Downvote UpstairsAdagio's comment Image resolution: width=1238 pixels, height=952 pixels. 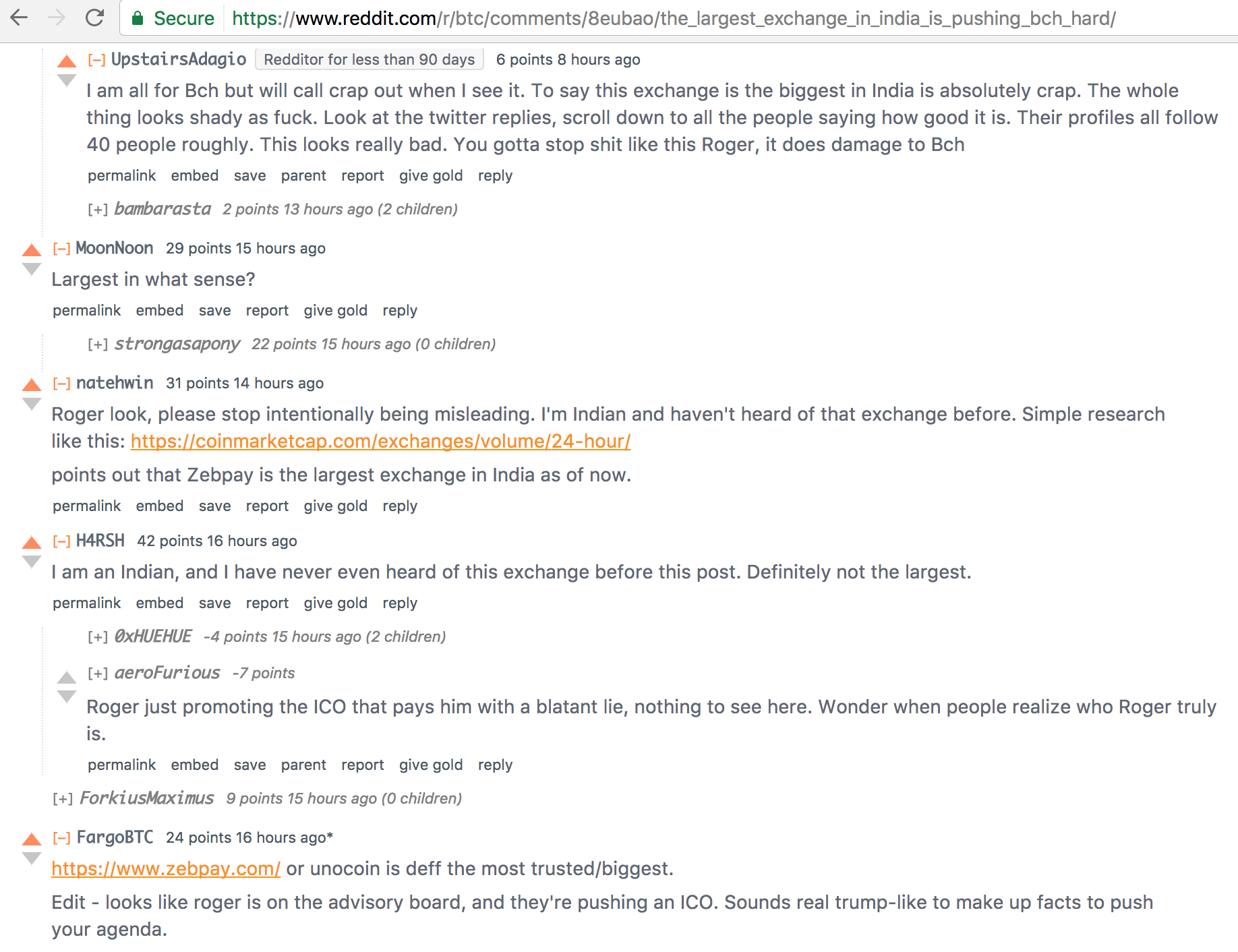click(67, 80)
